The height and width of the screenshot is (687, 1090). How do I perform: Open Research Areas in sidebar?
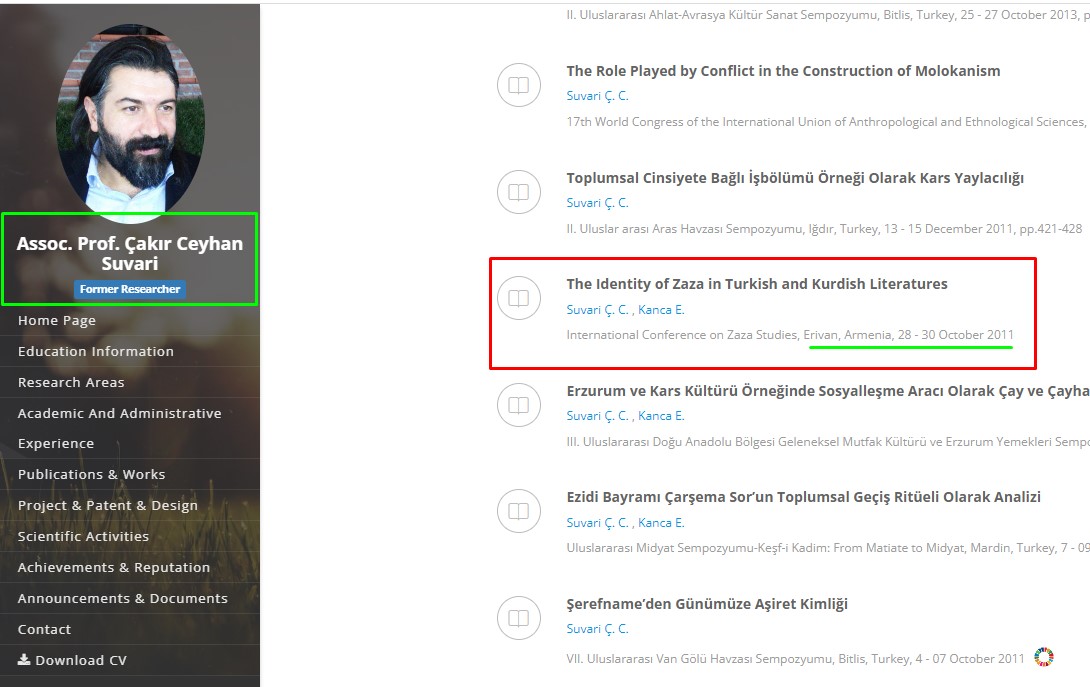(x=71, y=382)
